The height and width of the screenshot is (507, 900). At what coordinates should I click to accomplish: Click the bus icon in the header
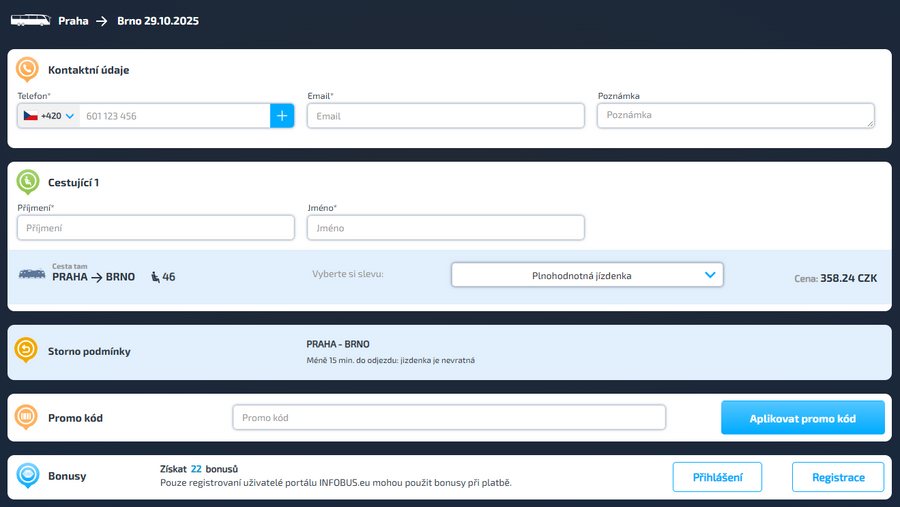coord(29,20)
